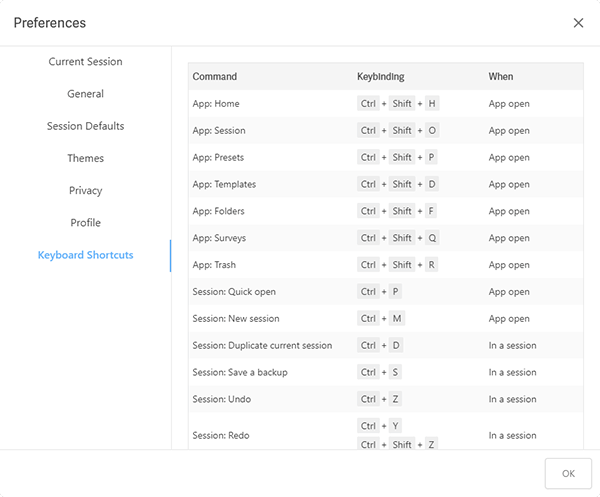The width and height of the screenshot is (600, 497).
Task: Click the When column header
Action: click(500, 77)
